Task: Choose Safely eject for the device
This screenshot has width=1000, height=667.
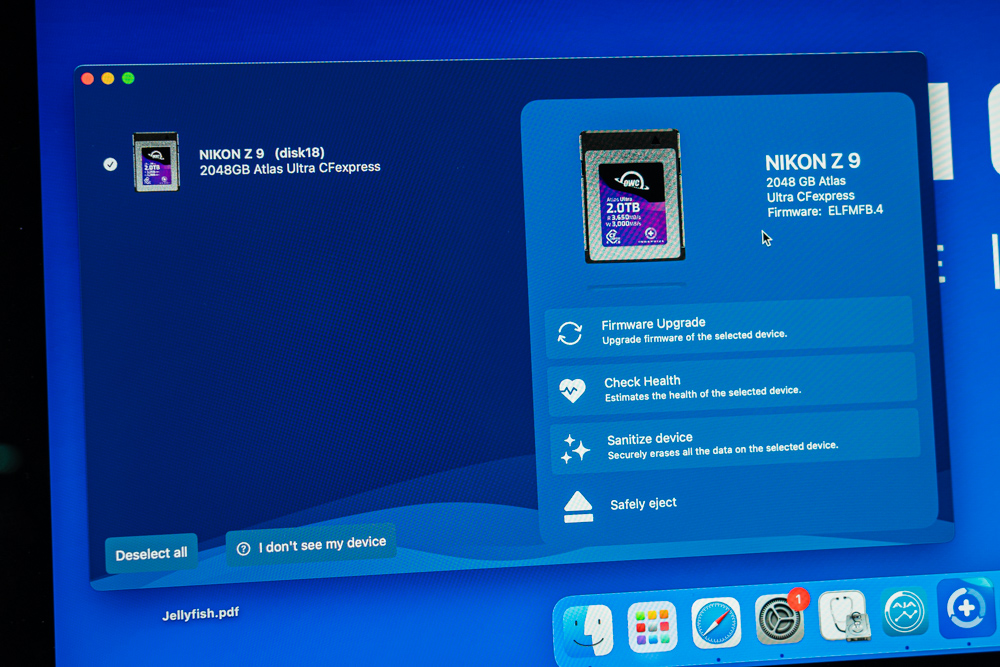Action: tap(643, 504)
